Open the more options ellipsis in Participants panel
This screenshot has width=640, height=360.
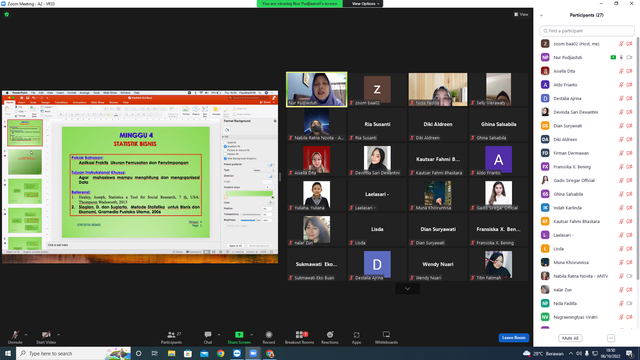pyautogui.click(x=611, y=338)
